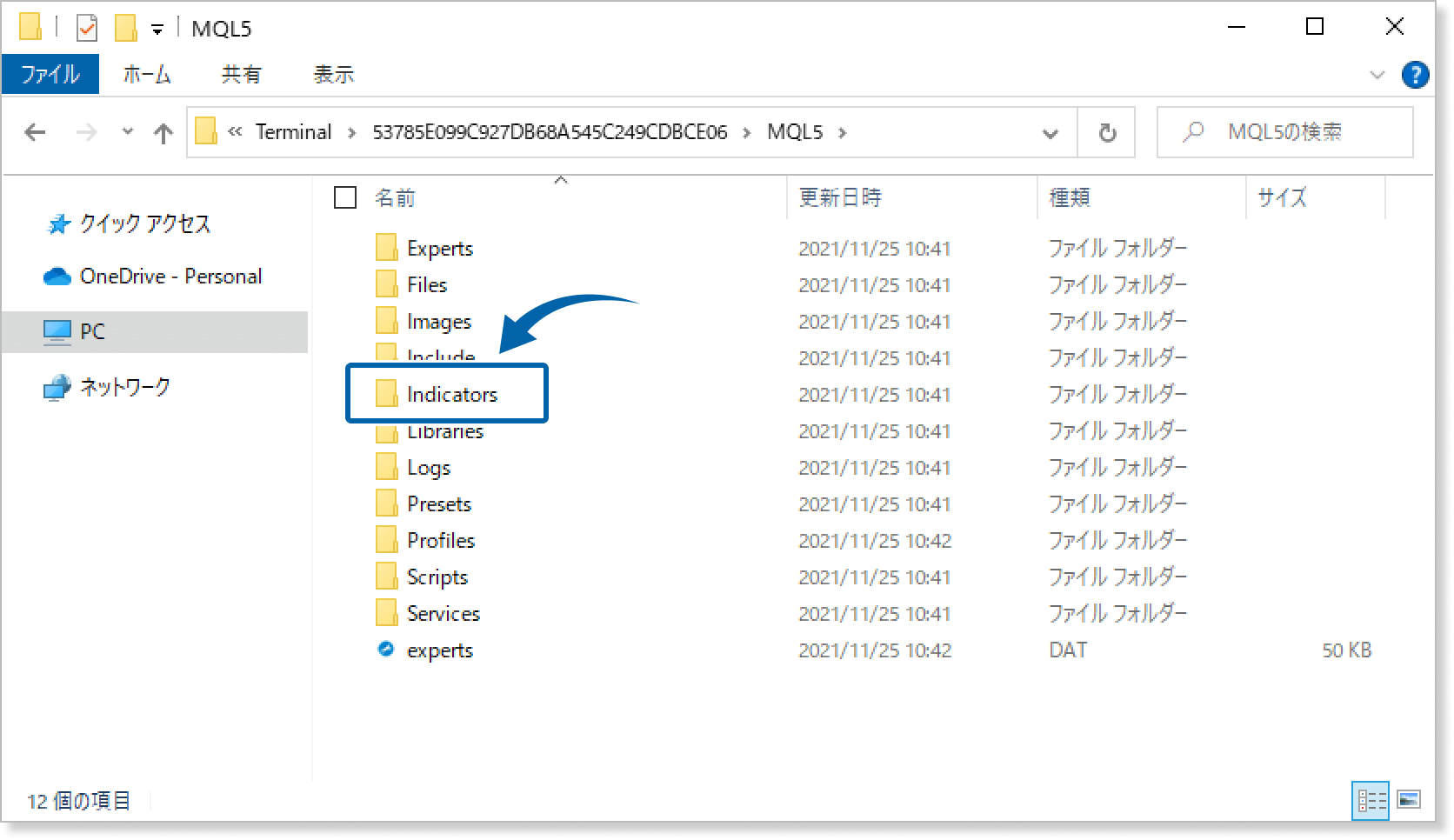Viewport: 1454px width, 840px height.
Task: Open Network in navigation pane
Action: click(107, 387)
